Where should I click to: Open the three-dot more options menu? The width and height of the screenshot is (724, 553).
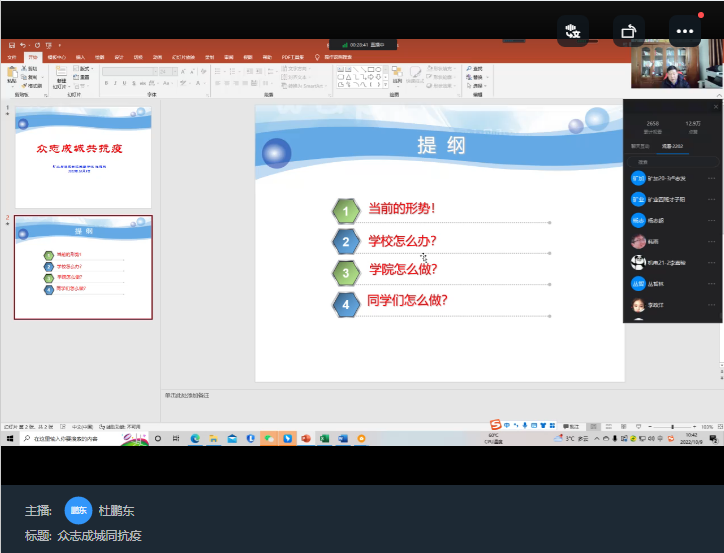coord(685,30)
